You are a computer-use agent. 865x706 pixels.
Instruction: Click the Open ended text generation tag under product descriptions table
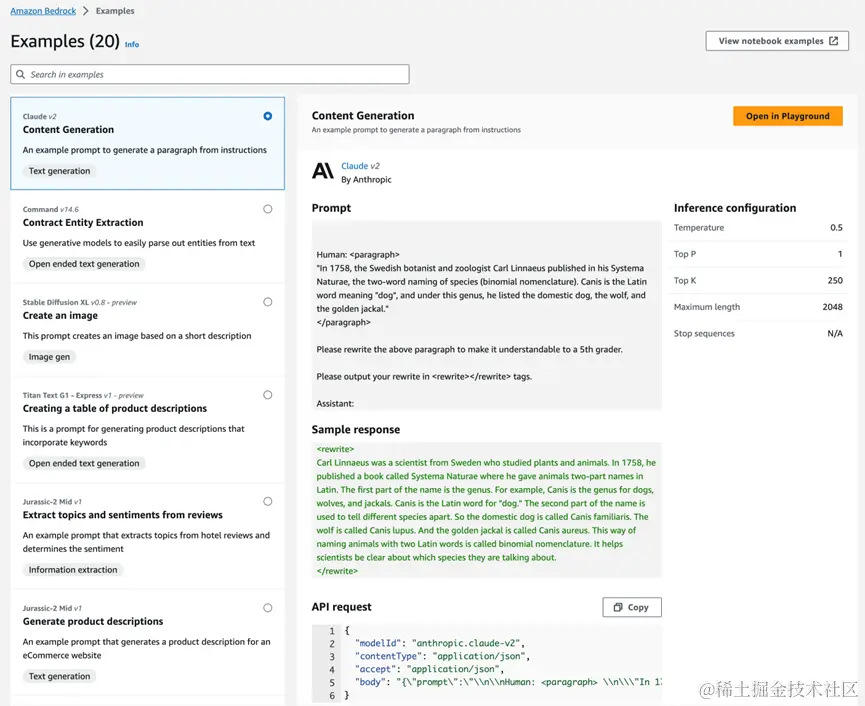pos(84,463)
